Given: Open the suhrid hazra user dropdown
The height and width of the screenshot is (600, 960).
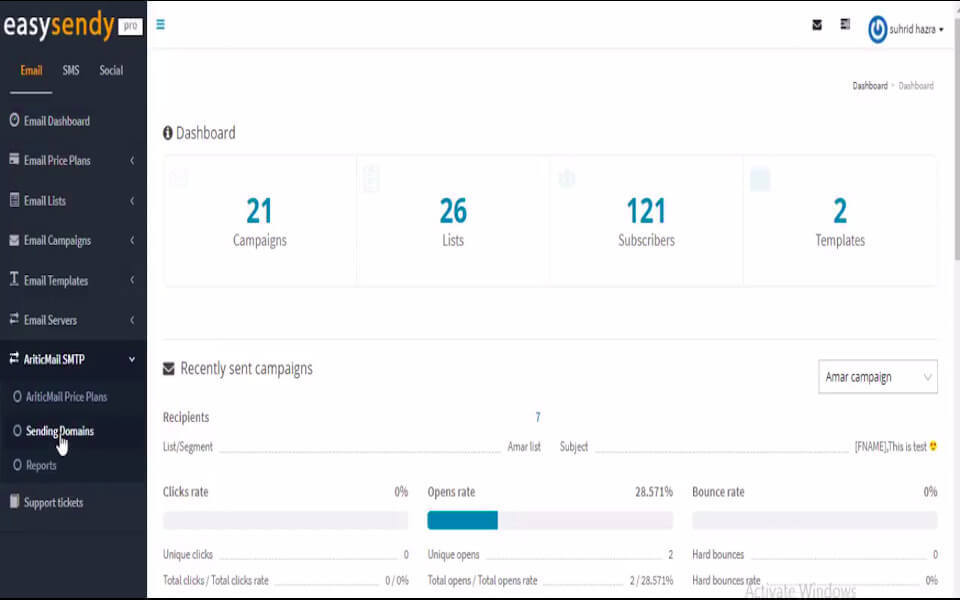Looking at the screenshot, I should 916,29.
